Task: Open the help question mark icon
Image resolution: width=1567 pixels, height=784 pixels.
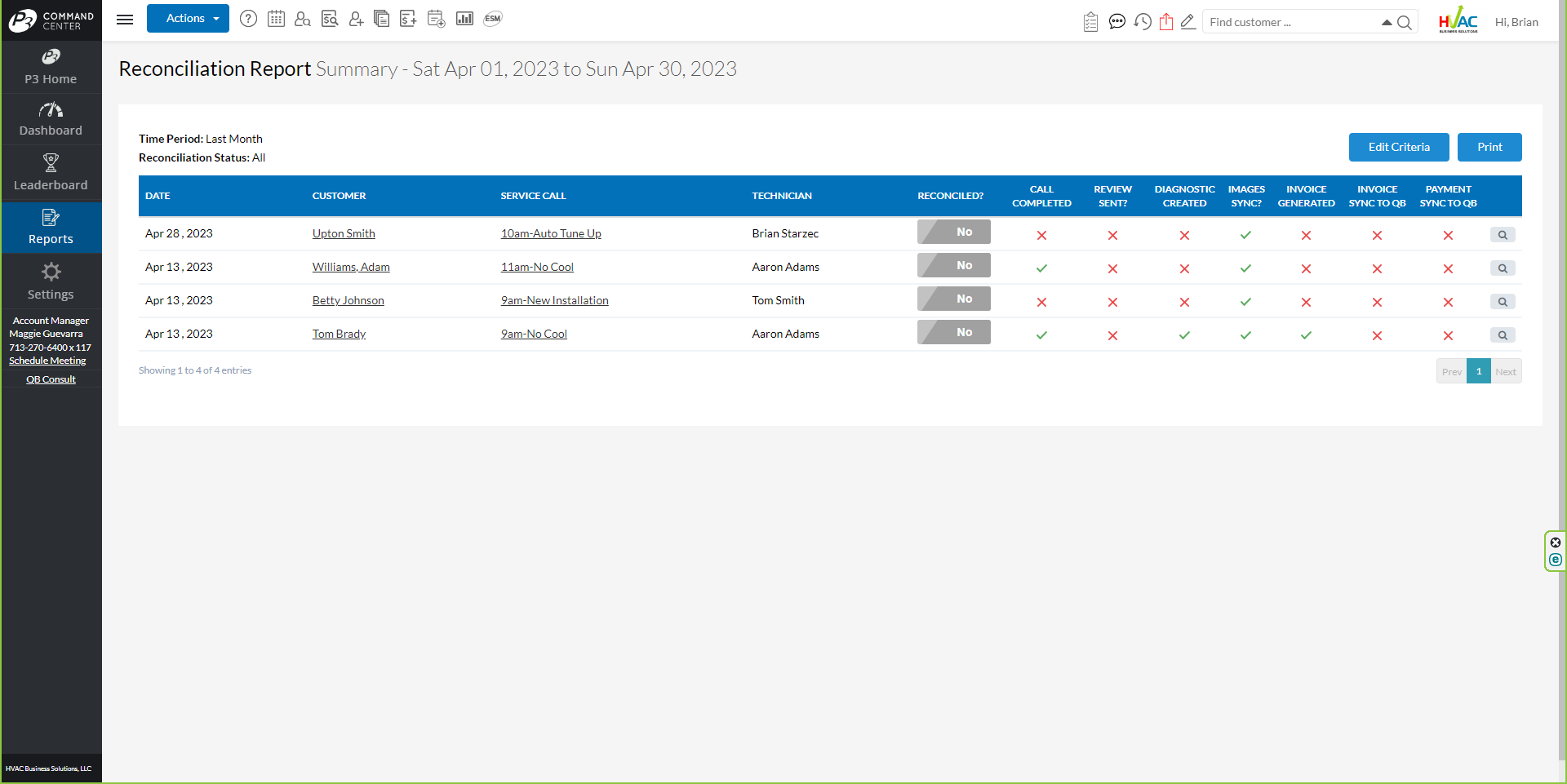Action: pyautogui.click(x=249, y=19)
